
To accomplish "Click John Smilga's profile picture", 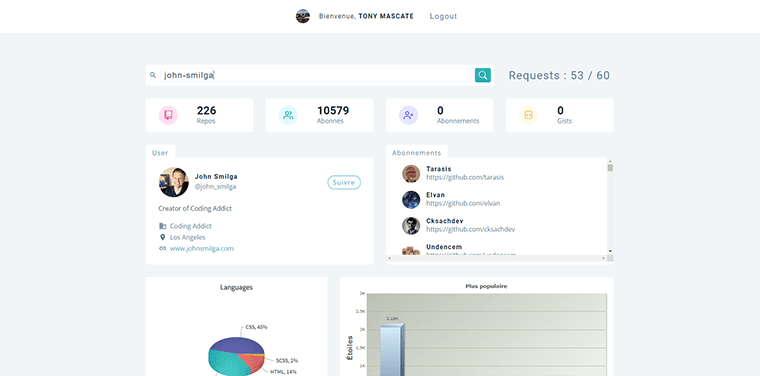I will [x=174, y=182].
